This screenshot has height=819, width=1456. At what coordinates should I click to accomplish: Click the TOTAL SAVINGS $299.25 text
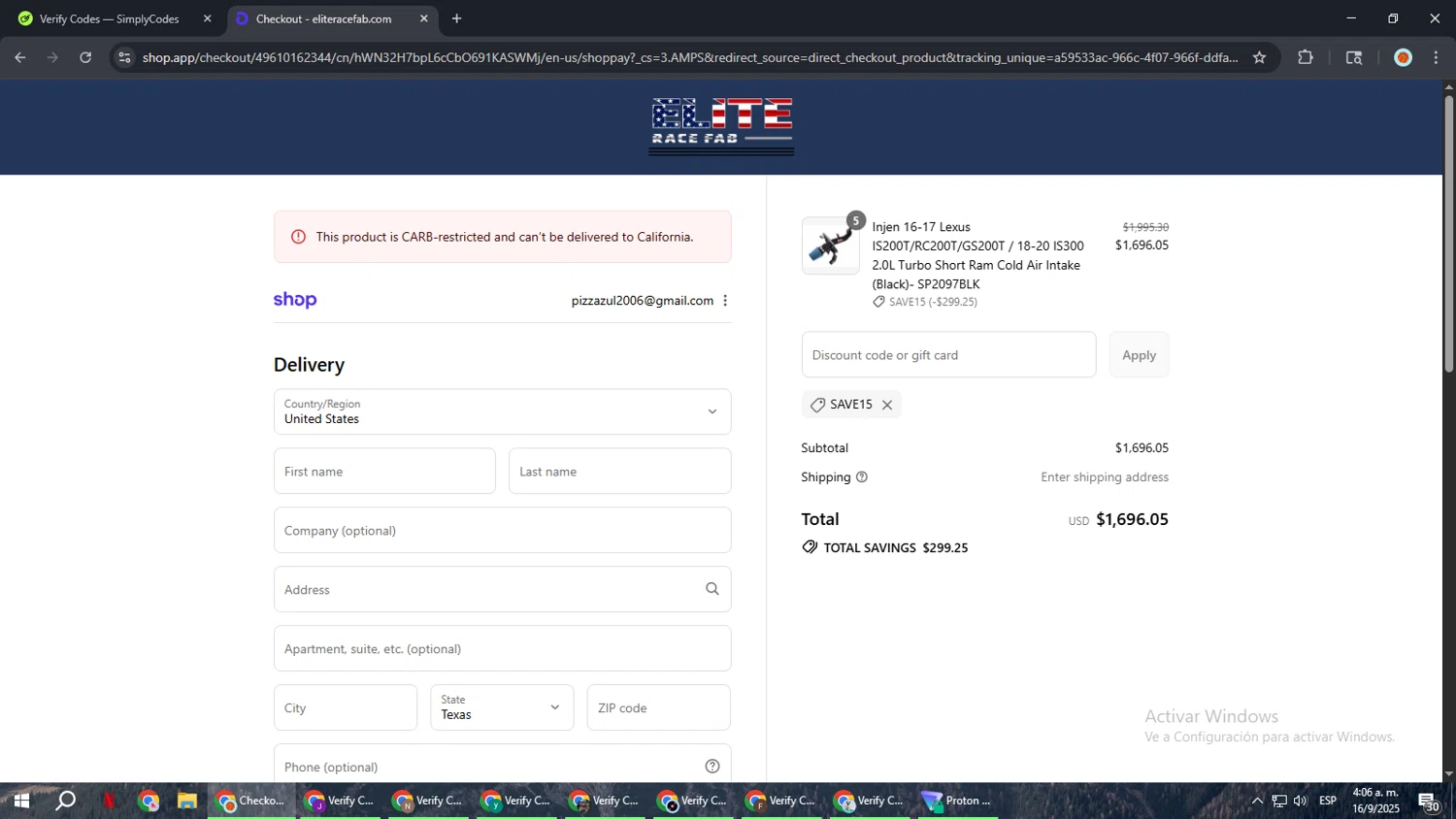tap(895, 547)
